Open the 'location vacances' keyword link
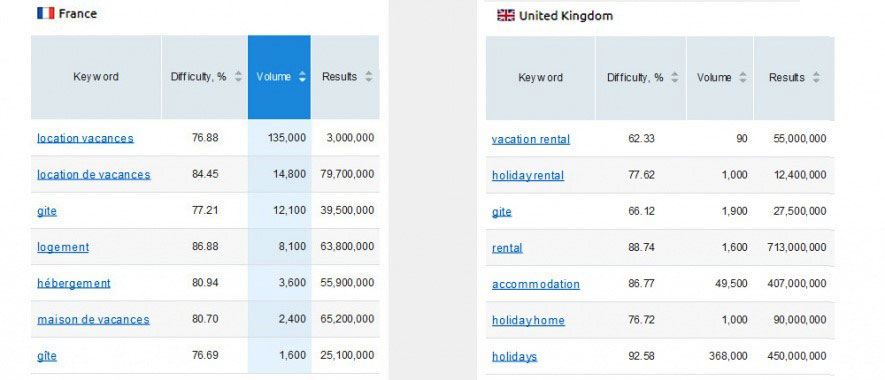 (85, 138)
